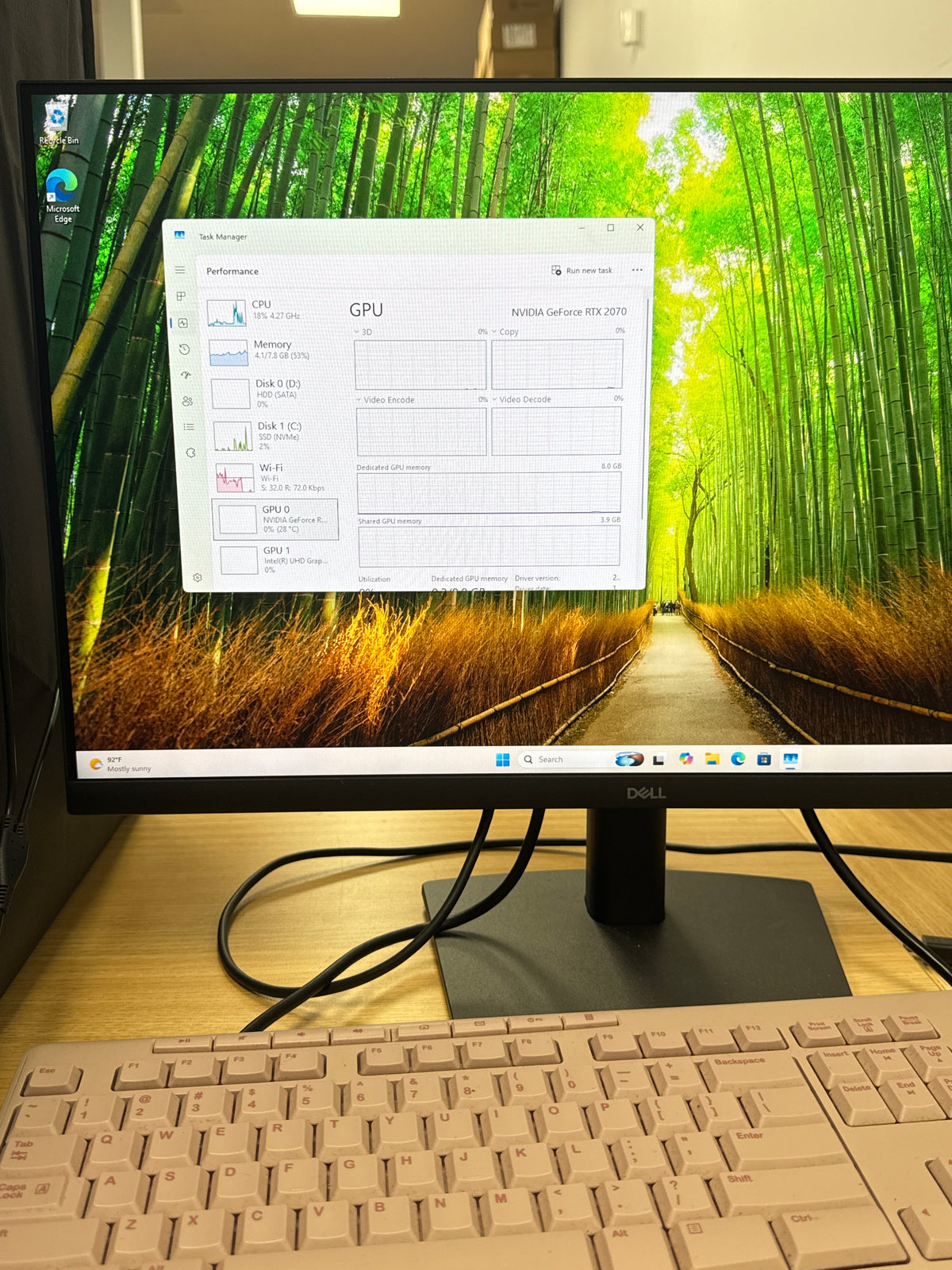The image size is (952, 1270).
Task: Launch Copilot from the taskbar
Action: (x=686, y=759)
